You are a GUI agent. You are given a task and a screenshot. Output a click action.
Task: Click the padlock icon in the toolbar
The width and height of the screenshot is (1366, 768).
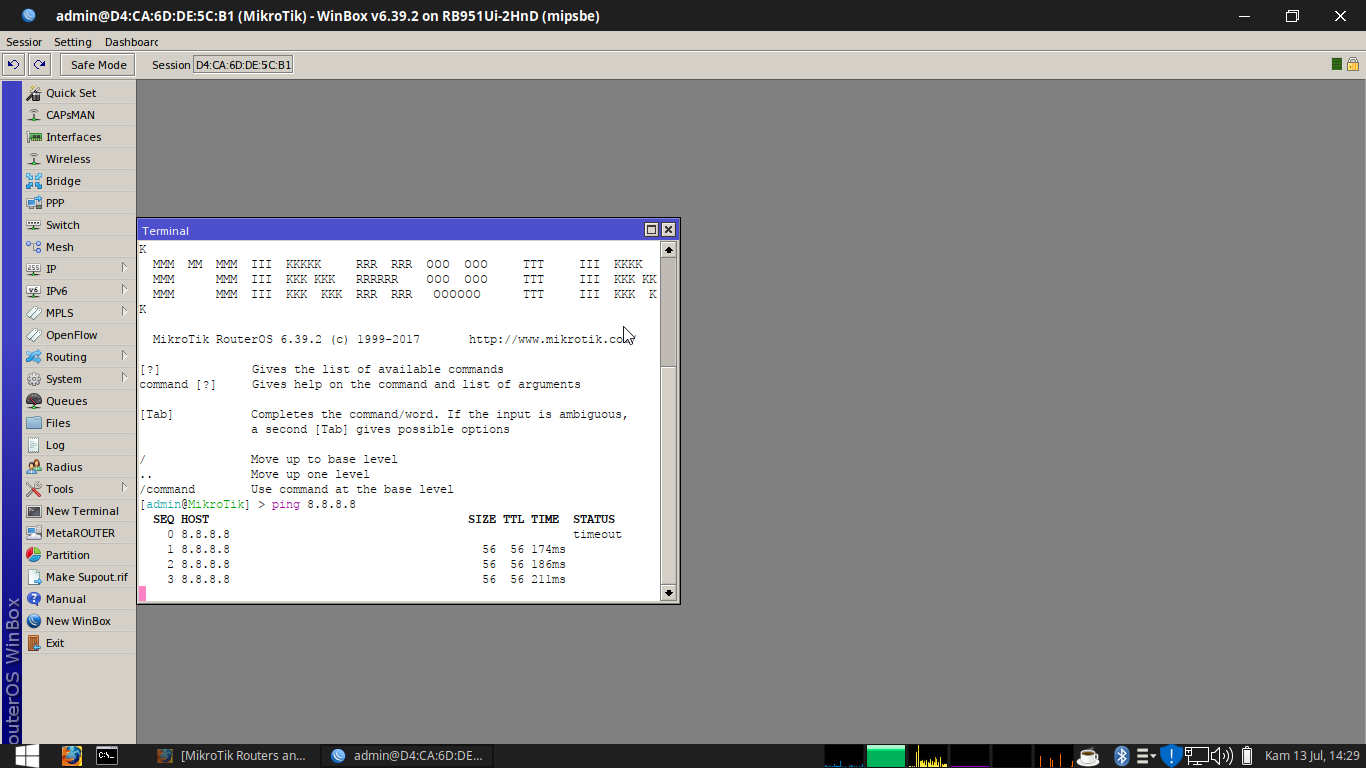click(x=1353, y=64)
